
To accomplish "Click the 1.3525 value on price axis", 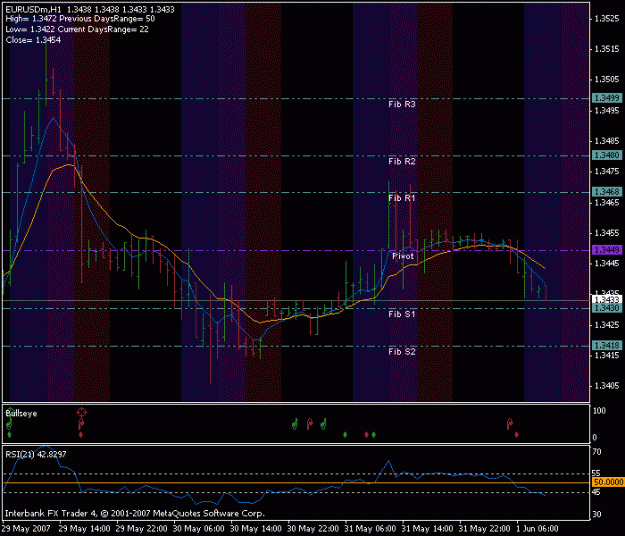I will point(607,18).
